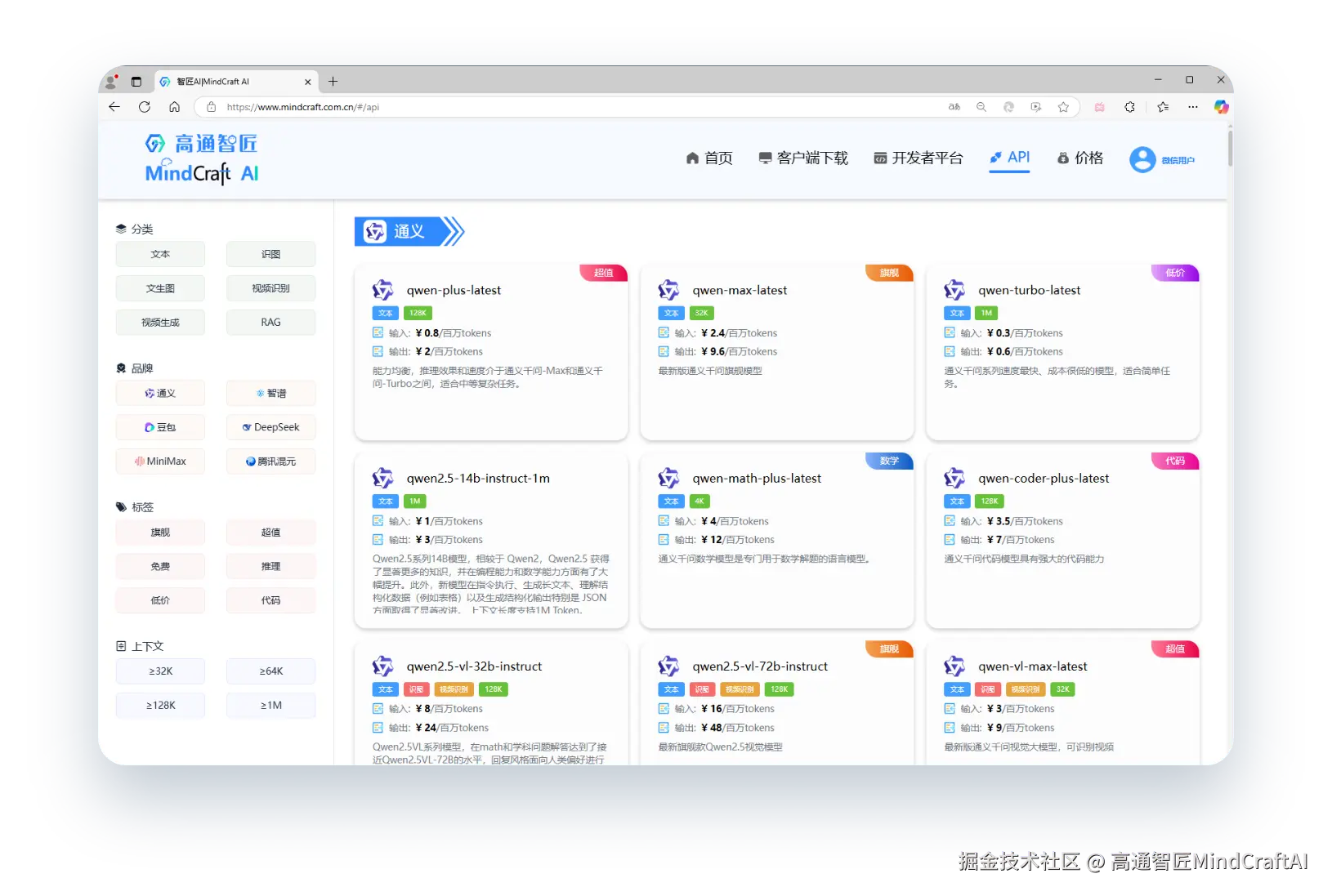1332x896 pixels.
Task: Open tab actions menu icon
Action: [x=136, y=82]
